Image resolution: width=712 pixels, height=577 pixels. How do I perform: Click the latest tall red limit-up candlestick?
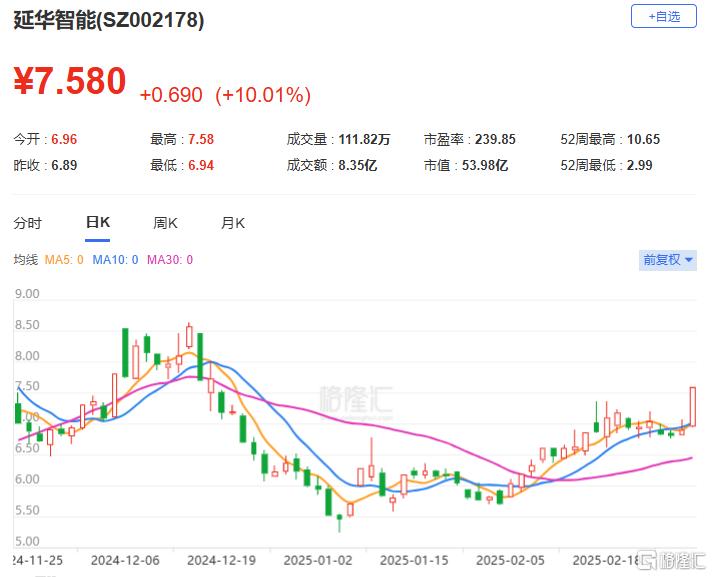pyautogui.click(x=693, y=406)
